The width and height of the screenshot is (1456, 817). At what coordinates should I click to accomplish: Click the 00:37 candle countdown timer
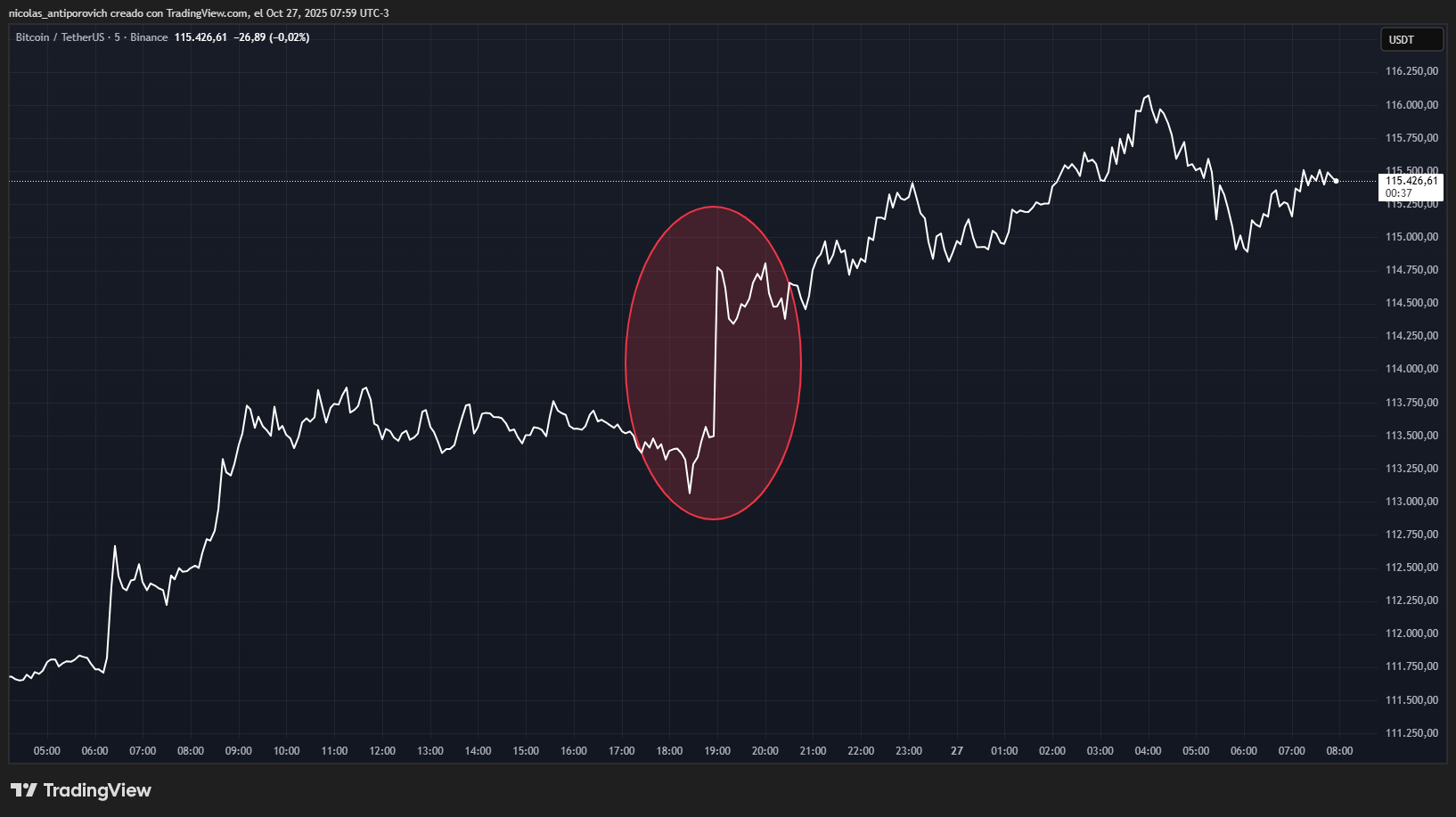[1398, 193]
